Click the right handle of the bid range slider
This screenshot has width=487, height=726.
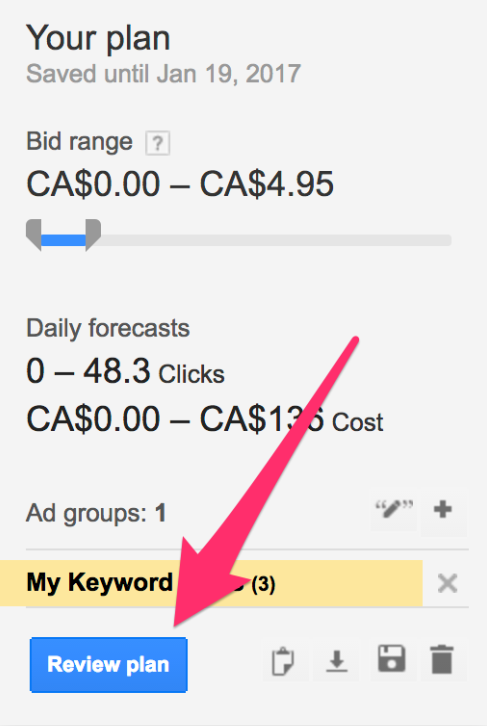tap(93, 235)
